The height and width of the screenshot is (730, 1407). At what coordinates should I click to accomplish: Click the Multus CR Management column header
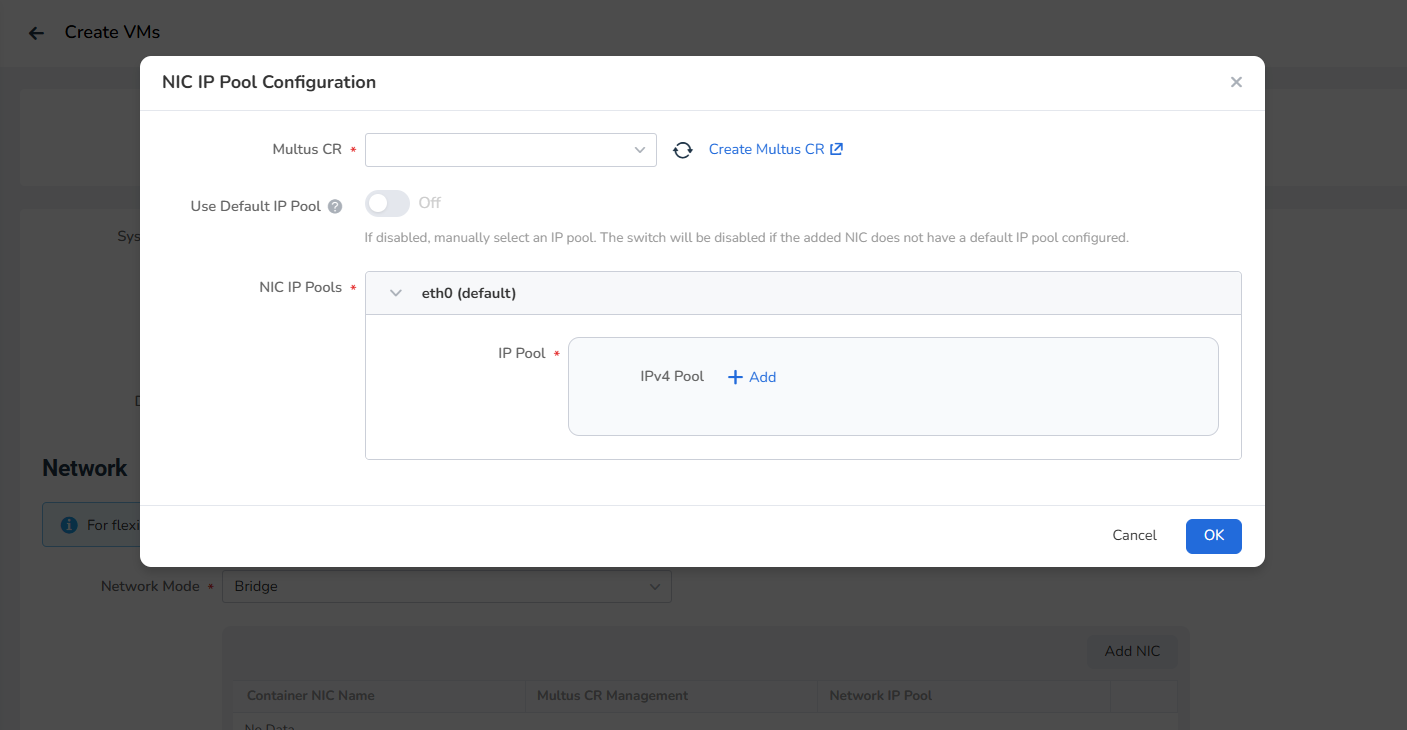611,695
